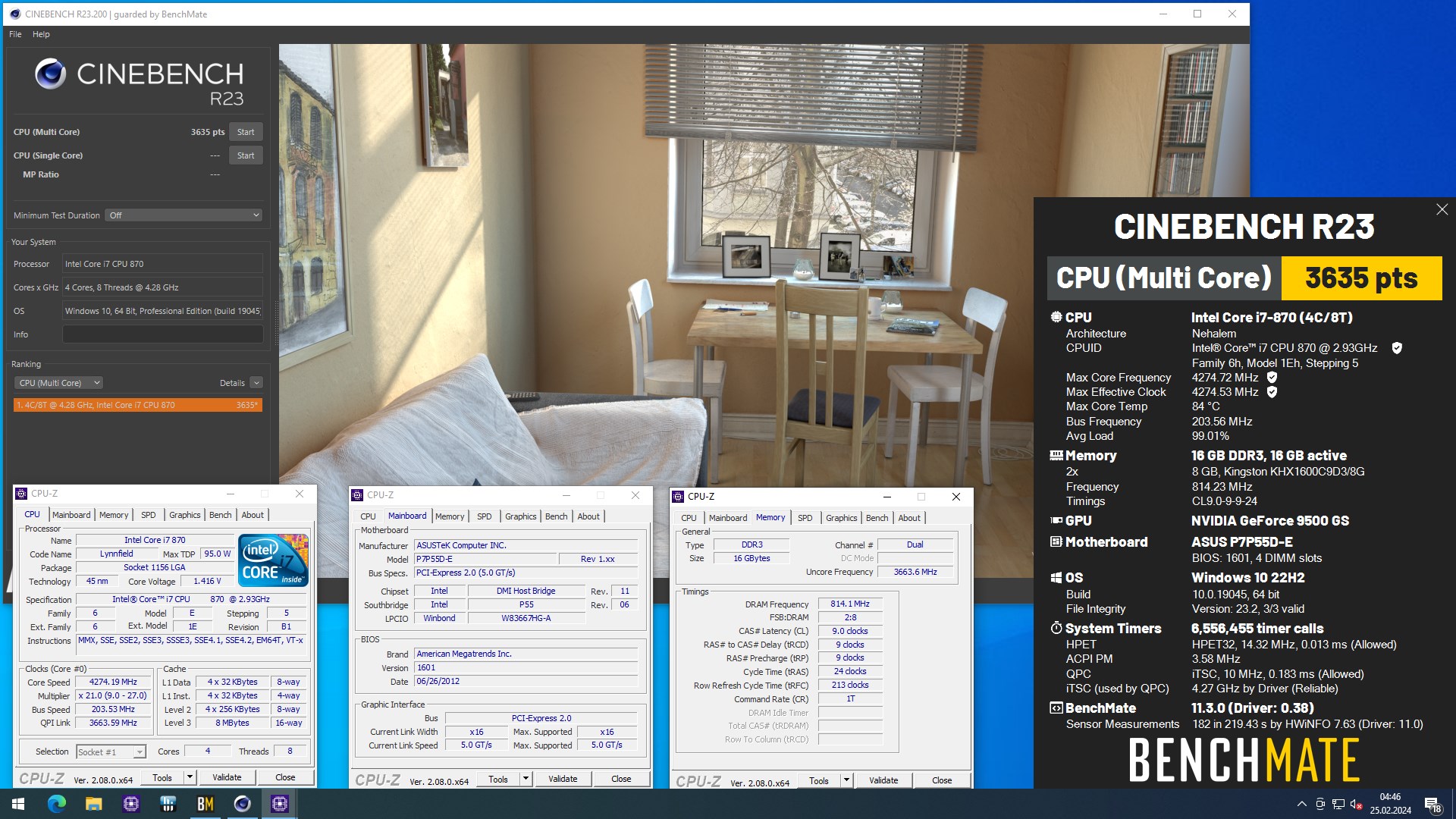Image resolution: width=1456 pixels, height=819 pixels.
Task: Click the Multiplier x 21.0 value
Action: click(x=113, y=695)
